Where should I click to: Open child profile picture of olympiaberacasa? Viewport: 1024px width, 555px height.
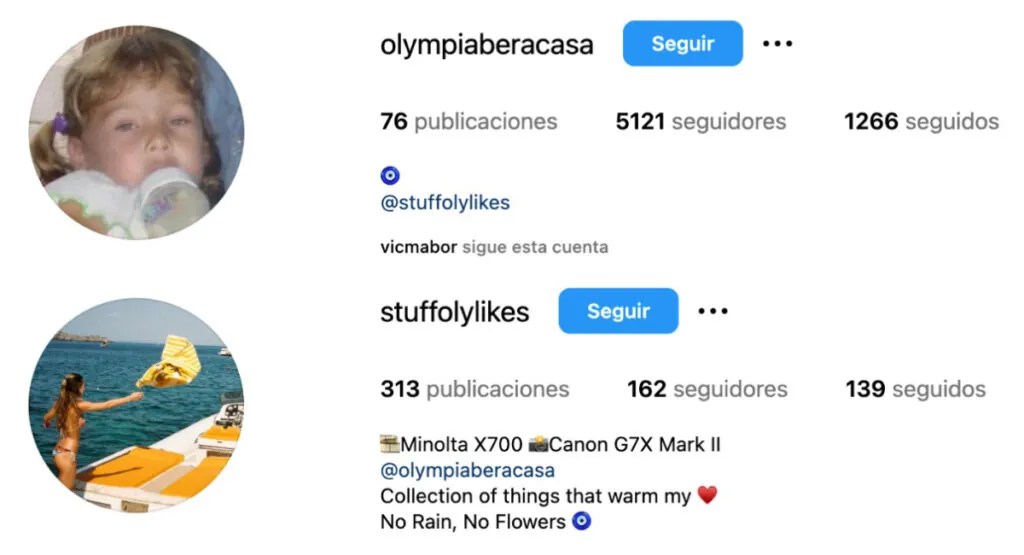pos(136,133)
